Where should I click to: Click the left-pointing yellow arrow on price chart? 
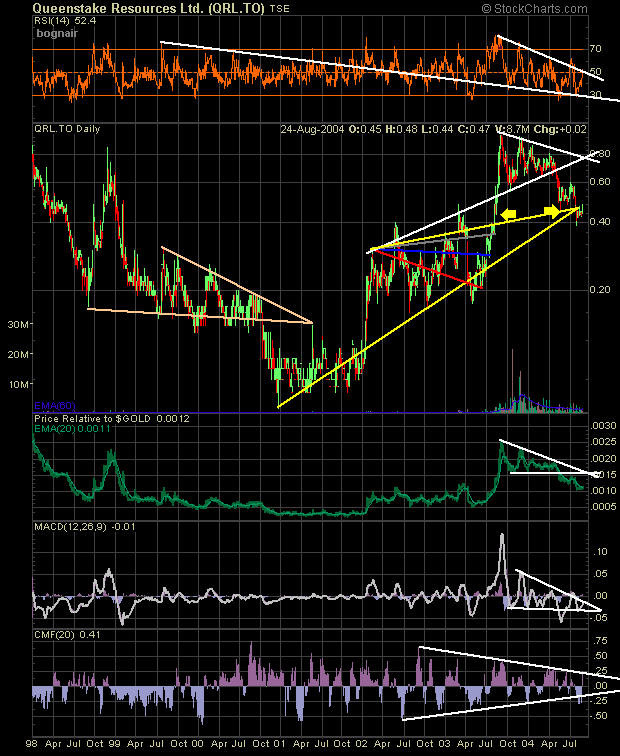(x=509, y=214)
